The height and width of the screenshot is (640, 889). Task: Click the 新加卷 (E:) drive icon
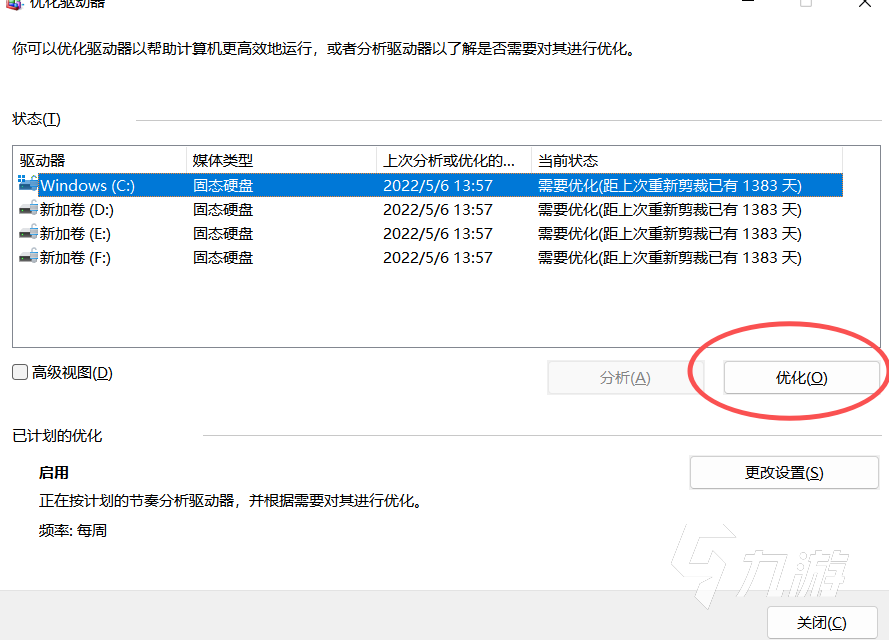click(x=27, y=233)
